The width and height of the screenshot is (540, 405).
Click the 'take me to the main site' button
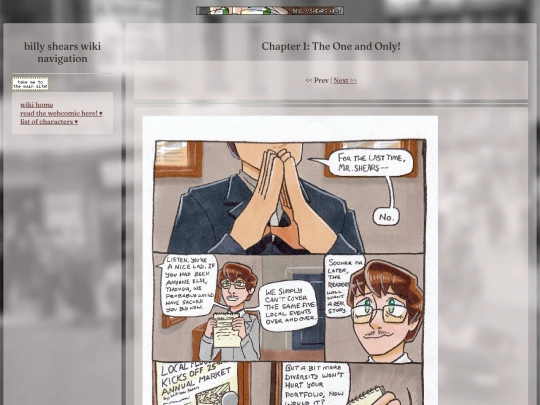pos(30,84)
